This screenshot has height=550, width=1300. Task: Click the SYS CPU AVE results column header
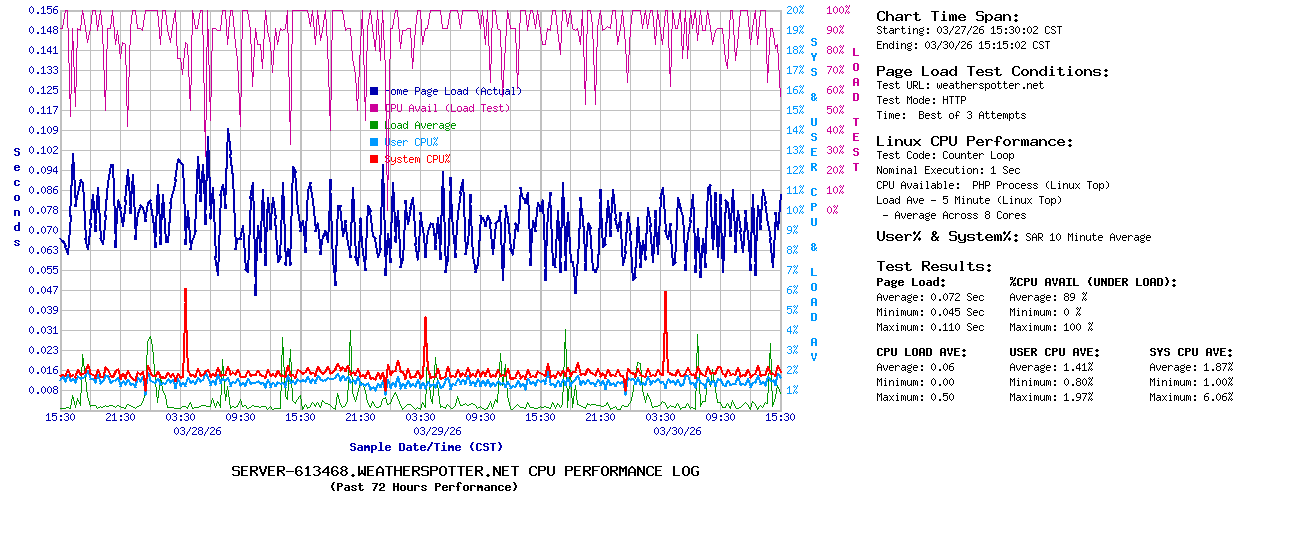(x=1191, y=352)
